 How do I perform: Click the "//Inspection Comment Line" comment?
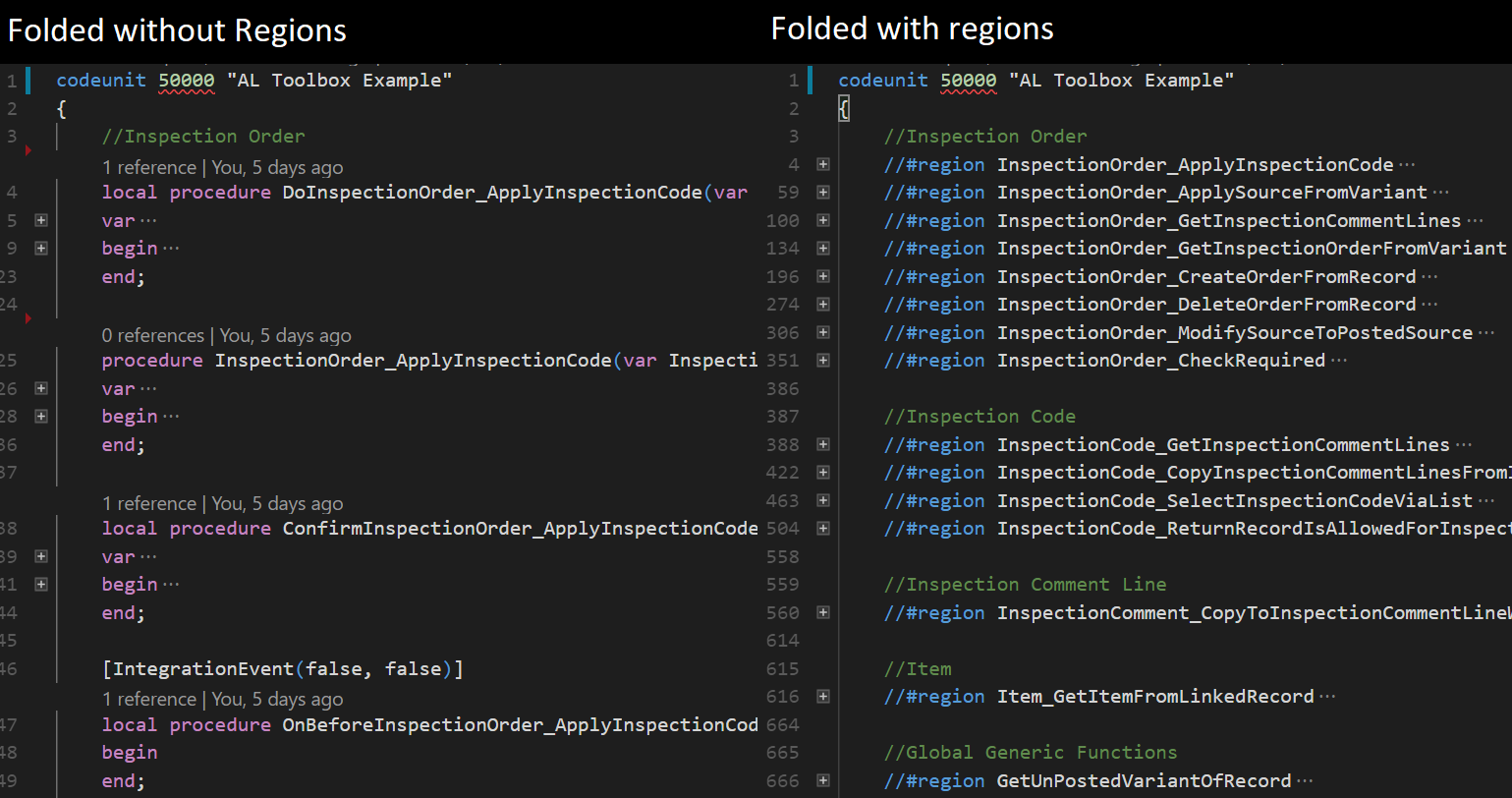1025,585
